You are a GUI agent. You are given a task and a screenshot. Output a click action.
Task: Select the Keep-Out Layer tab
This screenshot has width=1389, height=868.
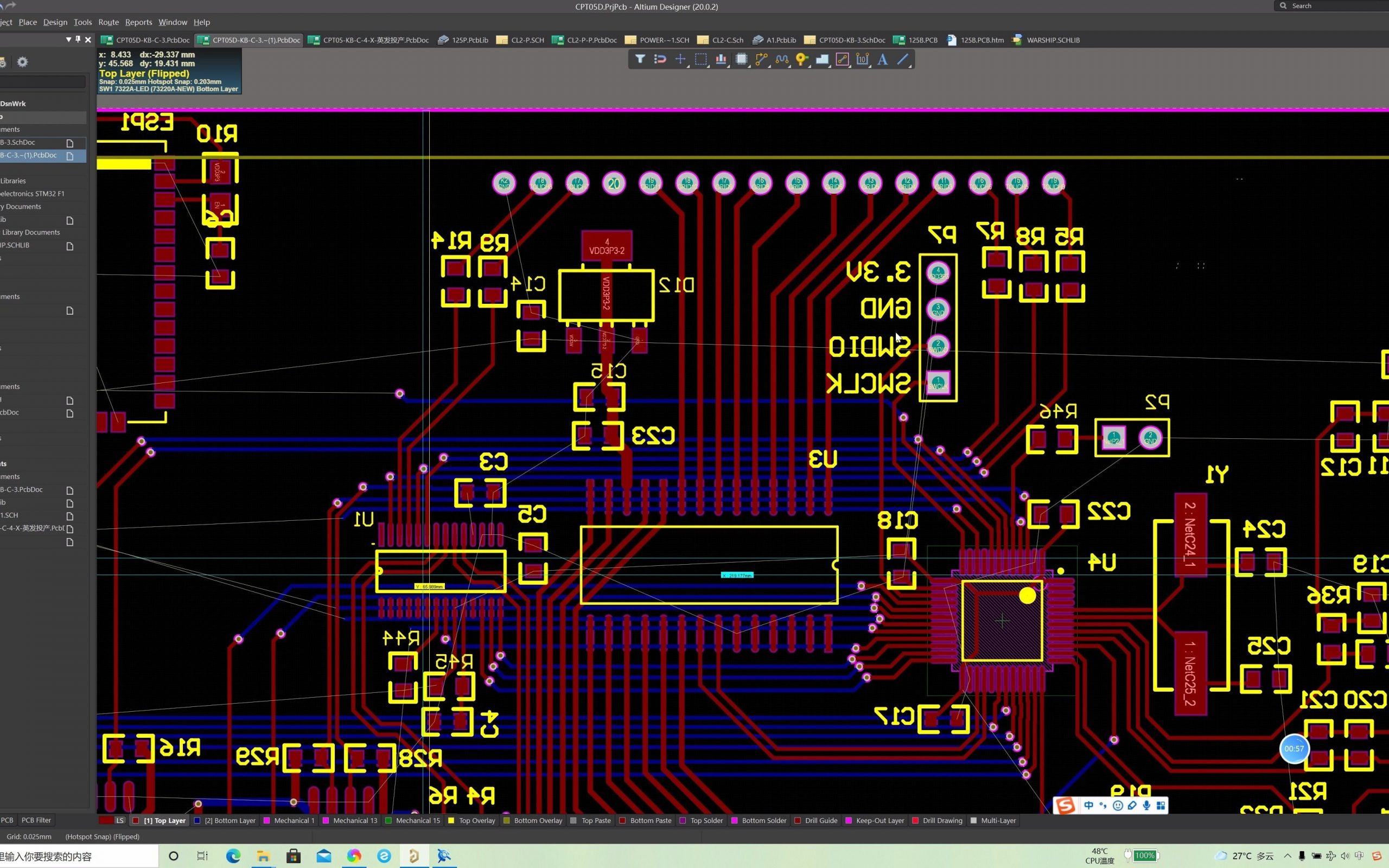880,820
